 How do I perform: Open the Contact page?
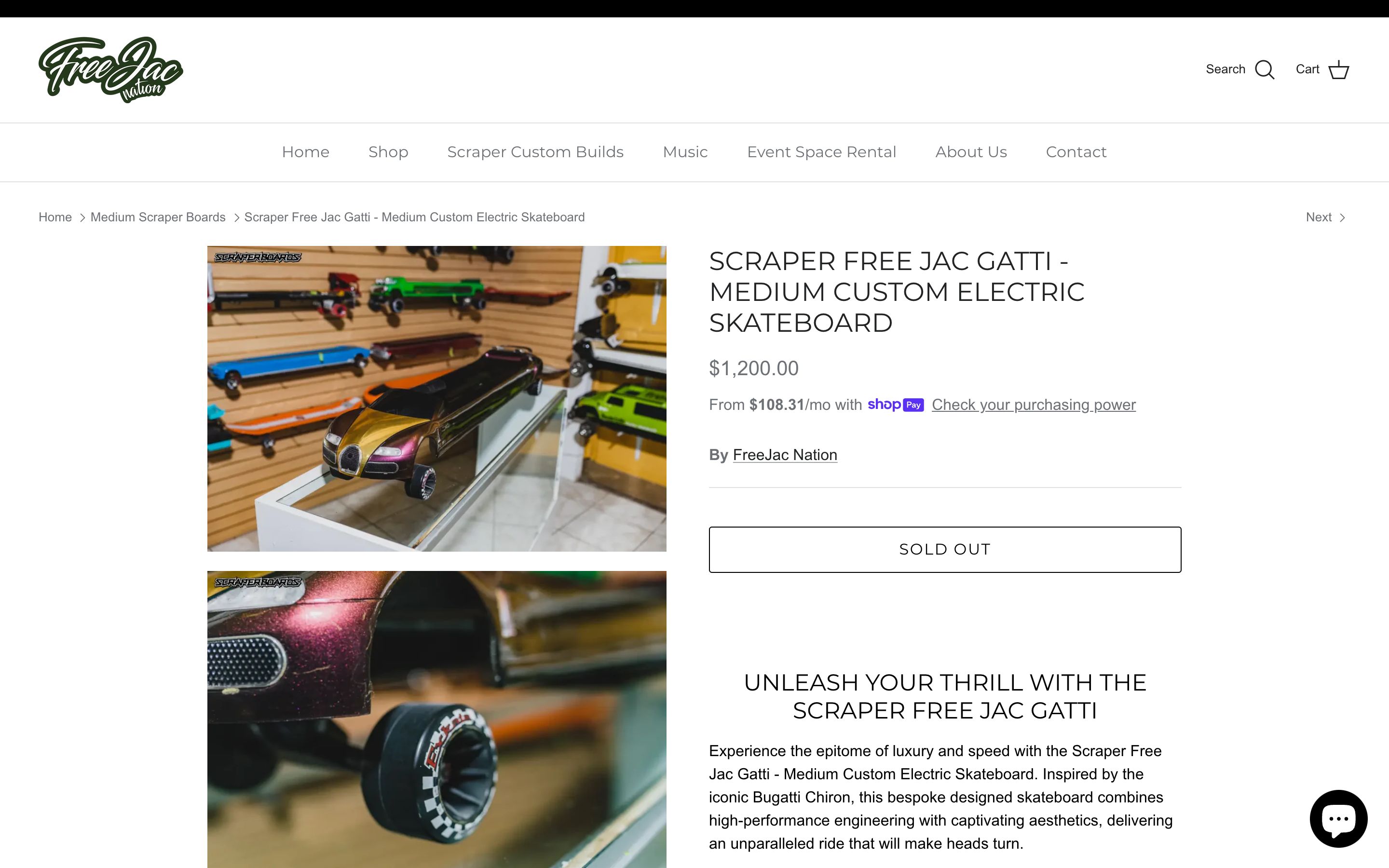(x=1076, y=152)
